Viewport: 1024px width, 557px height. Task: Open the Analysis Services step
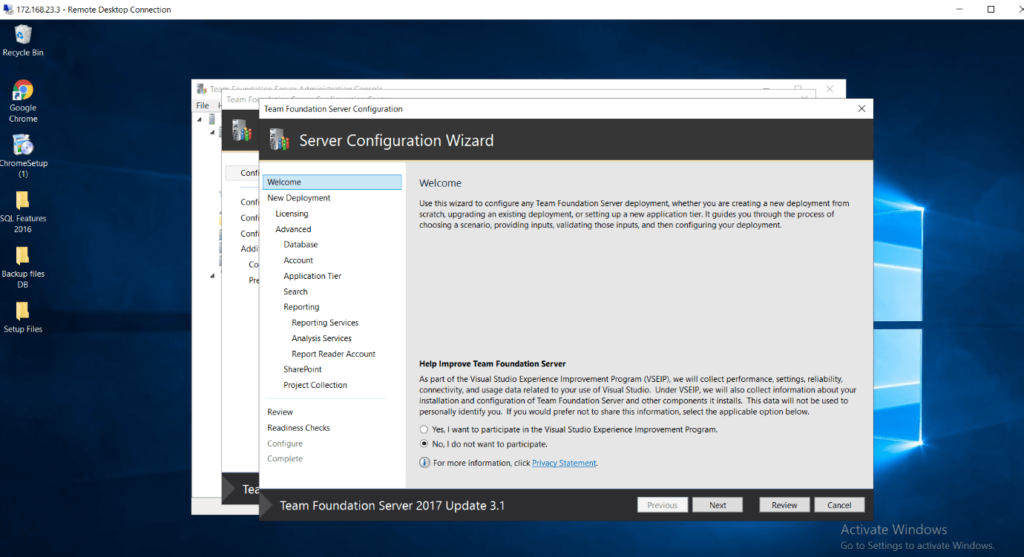coord(321,338)
